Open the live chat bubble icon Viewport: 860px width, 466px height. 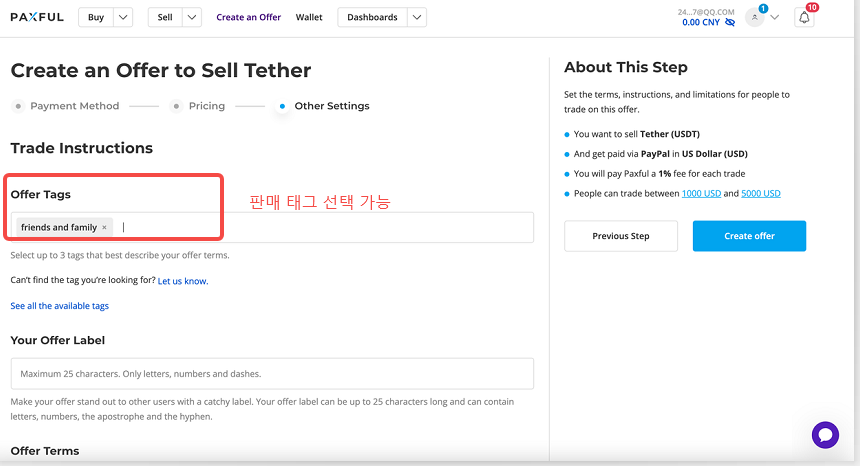(x=825, y=435)
